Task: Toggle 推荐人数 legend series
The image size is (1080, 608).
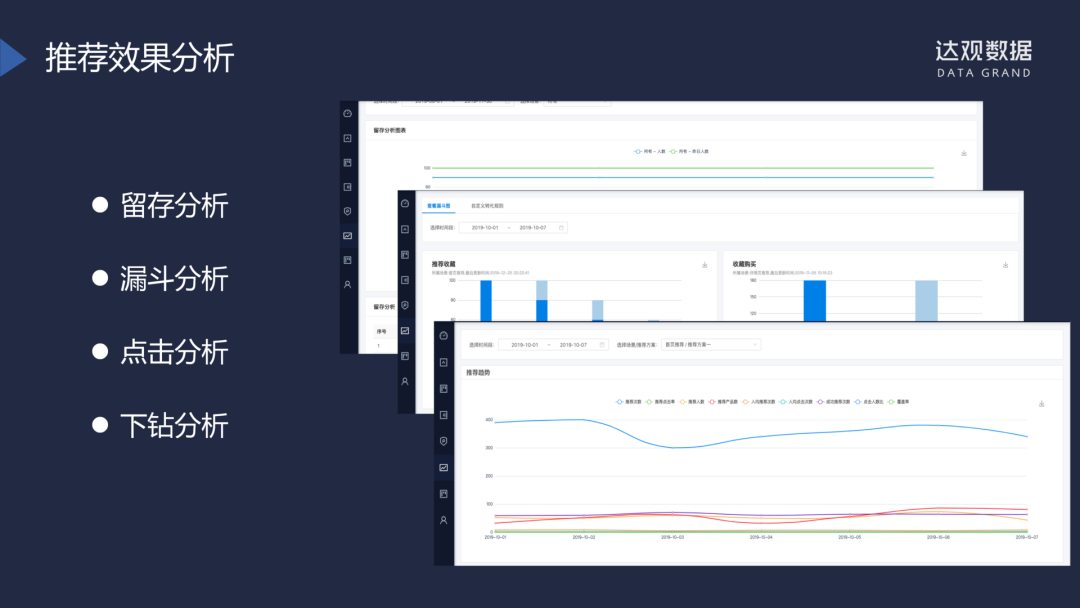Action: [692, 401]
